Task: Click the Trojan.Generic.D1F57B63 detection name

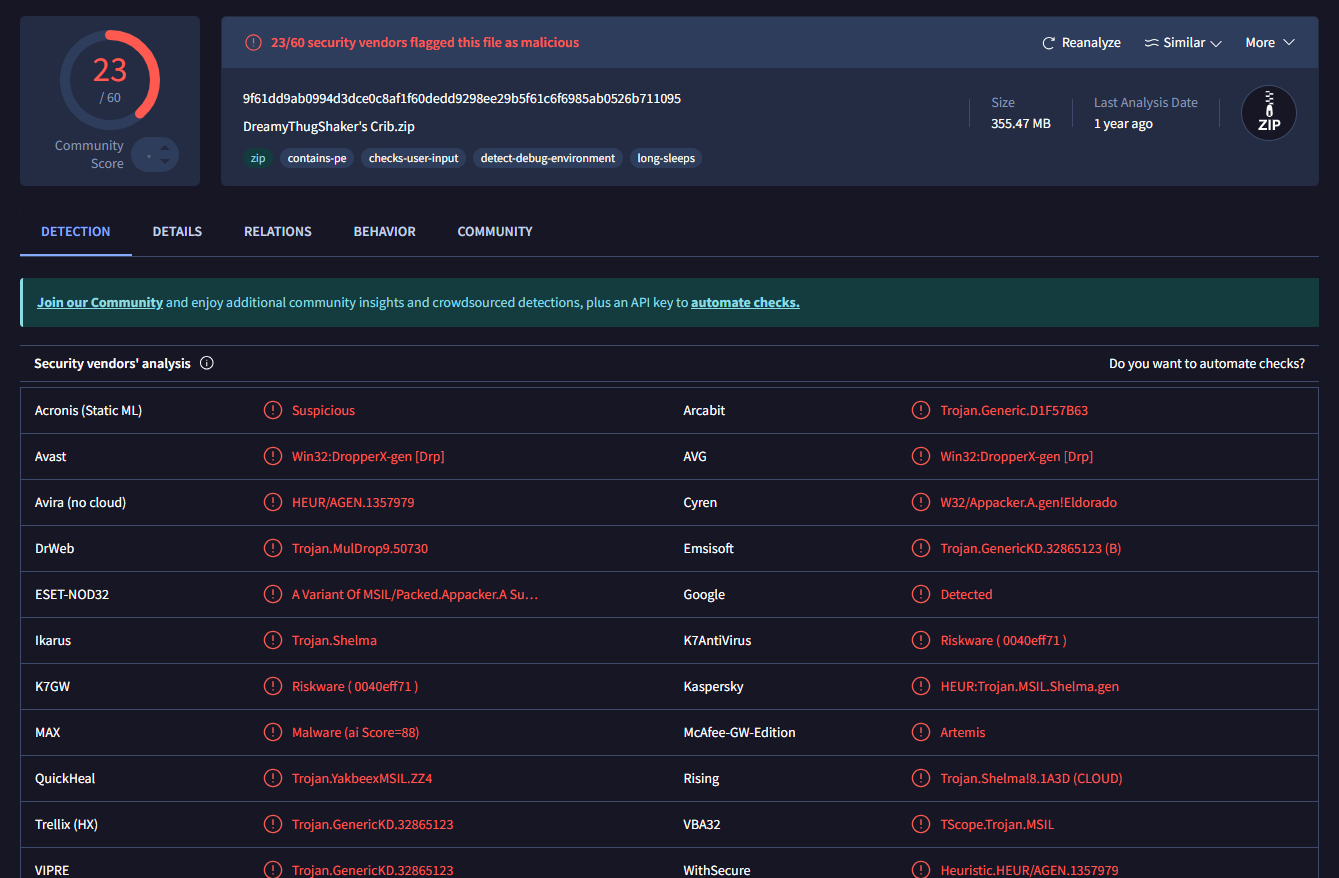Action: click(1014, 410)
